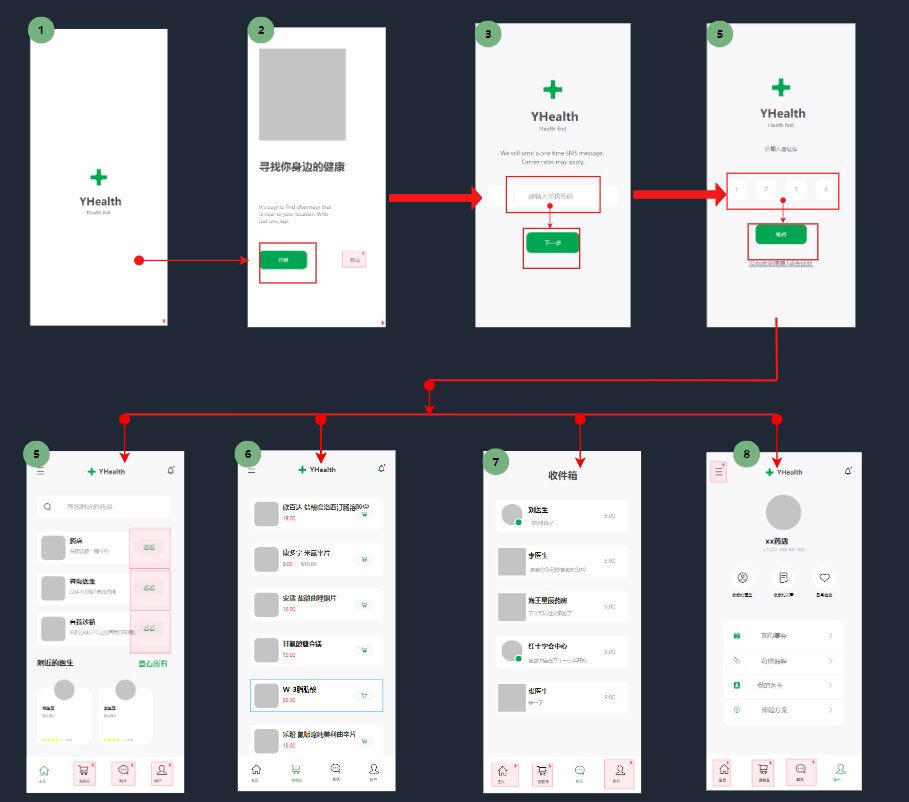The image size is (909, 802).
Task: Open the 红十字会中心 conversation in the inbox
Action: pos(562,652)
